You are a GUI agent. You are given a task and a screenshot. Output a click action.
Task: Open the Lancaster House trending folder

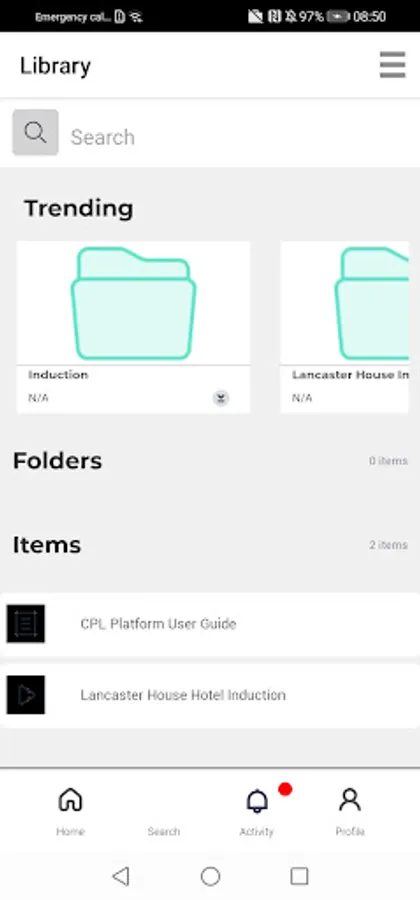pyautogui.click(x=345, y=327)
